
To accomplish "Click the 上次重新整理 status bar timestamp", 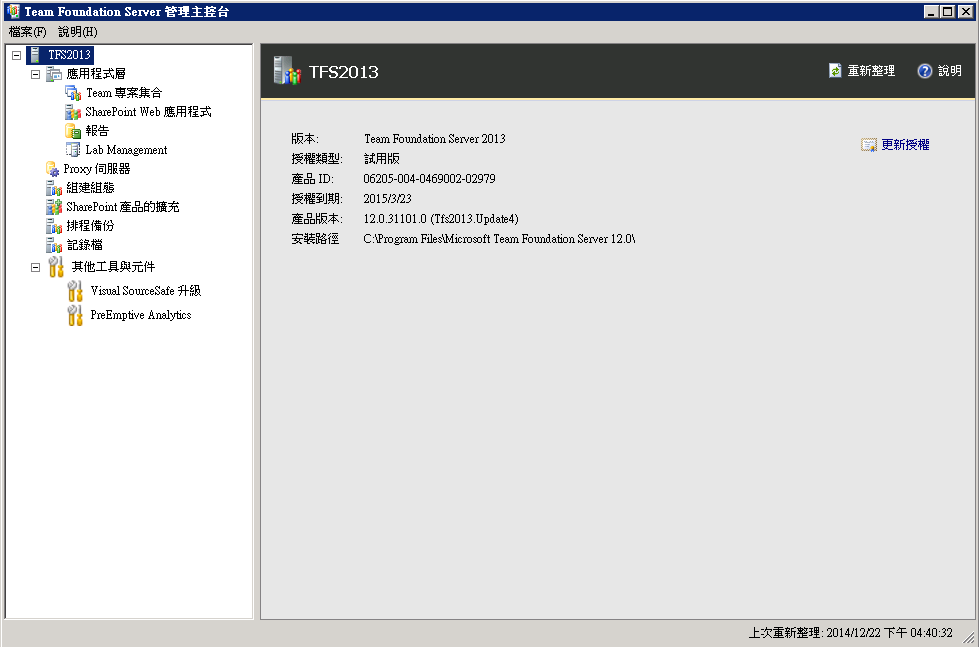I will [x=851, y=633].
